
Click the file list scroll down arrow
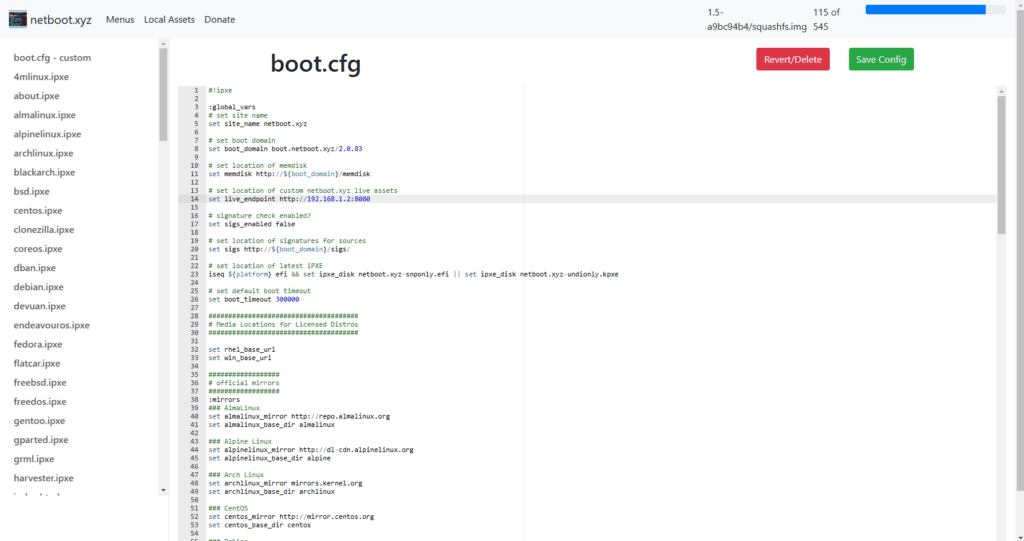pyautogui.click(x=163, y=490)
